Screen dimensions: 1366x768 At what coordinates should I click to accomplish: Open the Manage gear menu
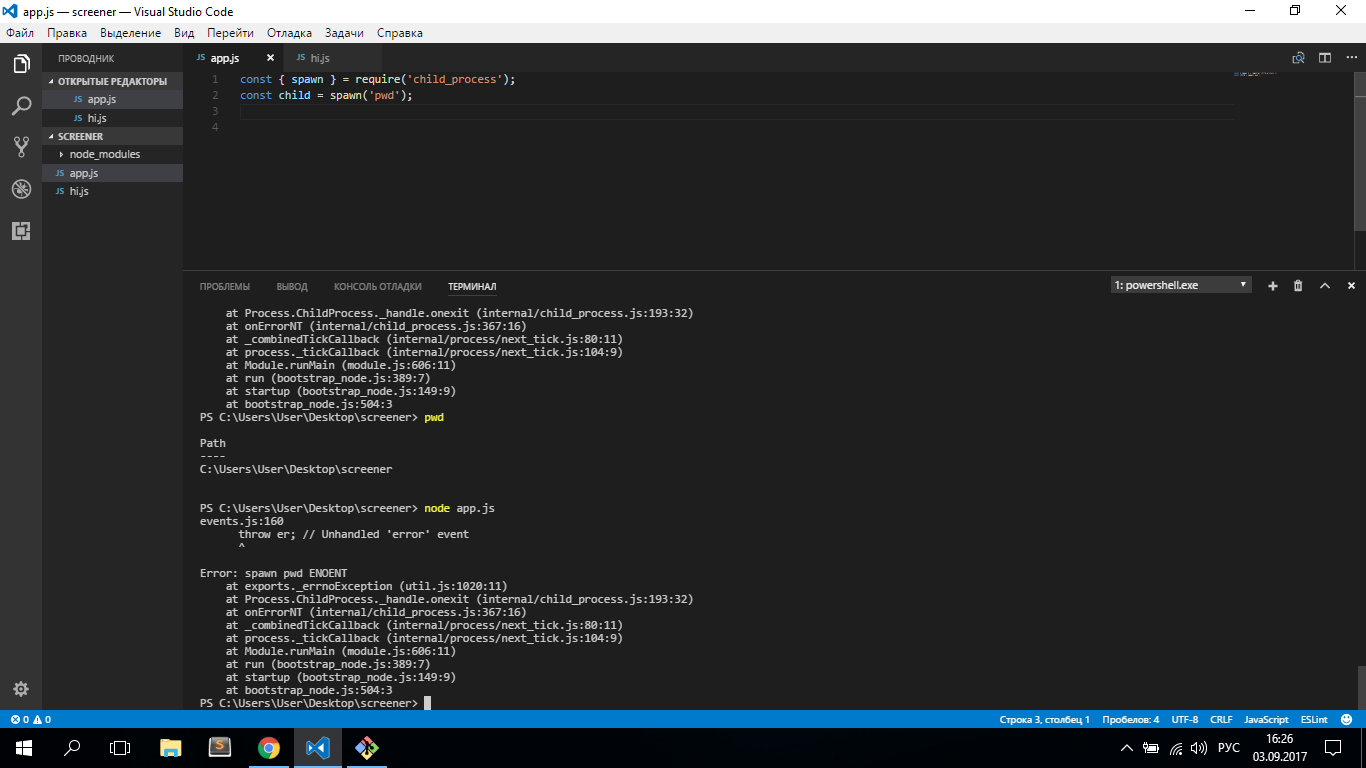click(21, 689)
